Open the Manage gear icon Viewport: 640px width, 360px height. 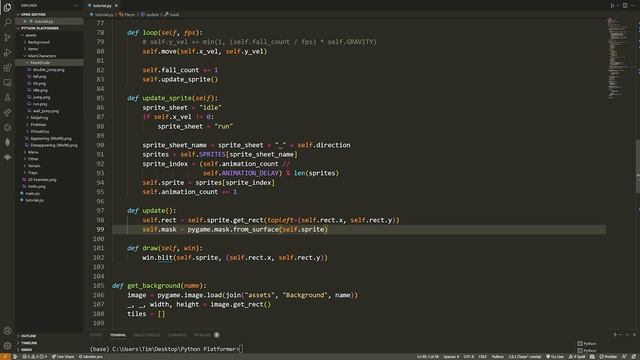click(x=7, y=346)
